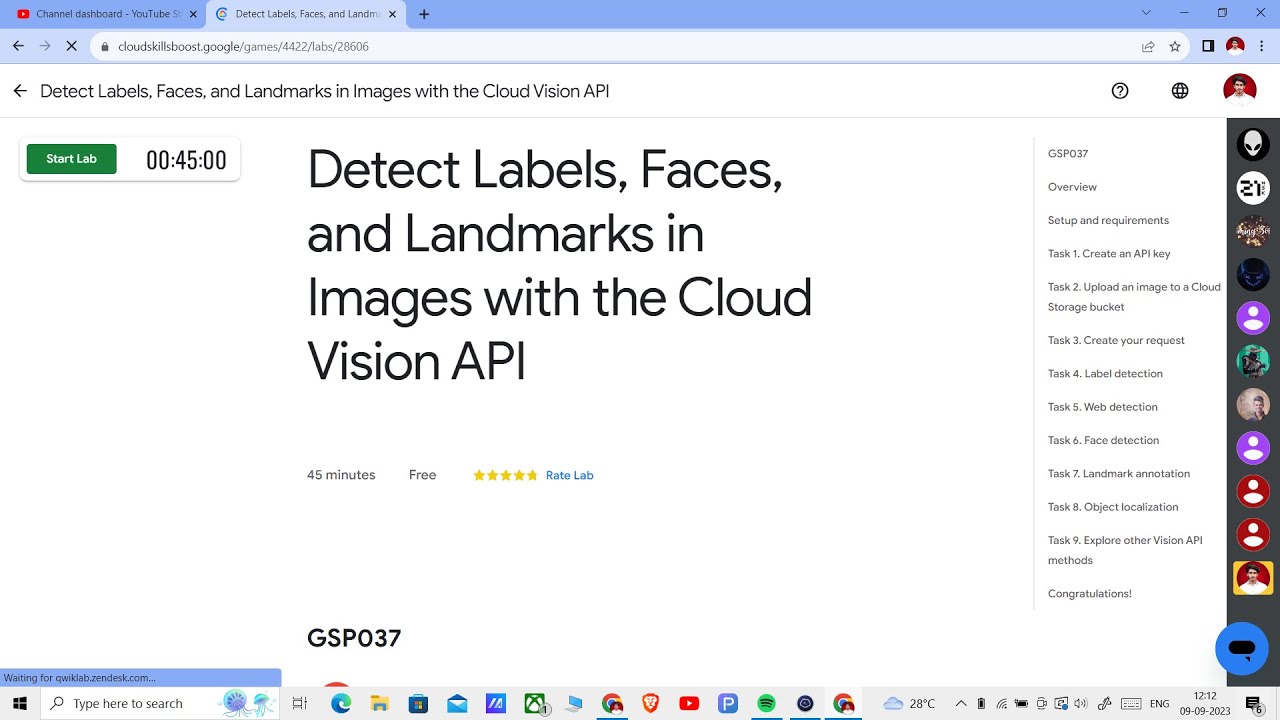Close the Channel dashboard YouTube tab
Viewport: 1280px width, 720px height.
tap(193, 14)
